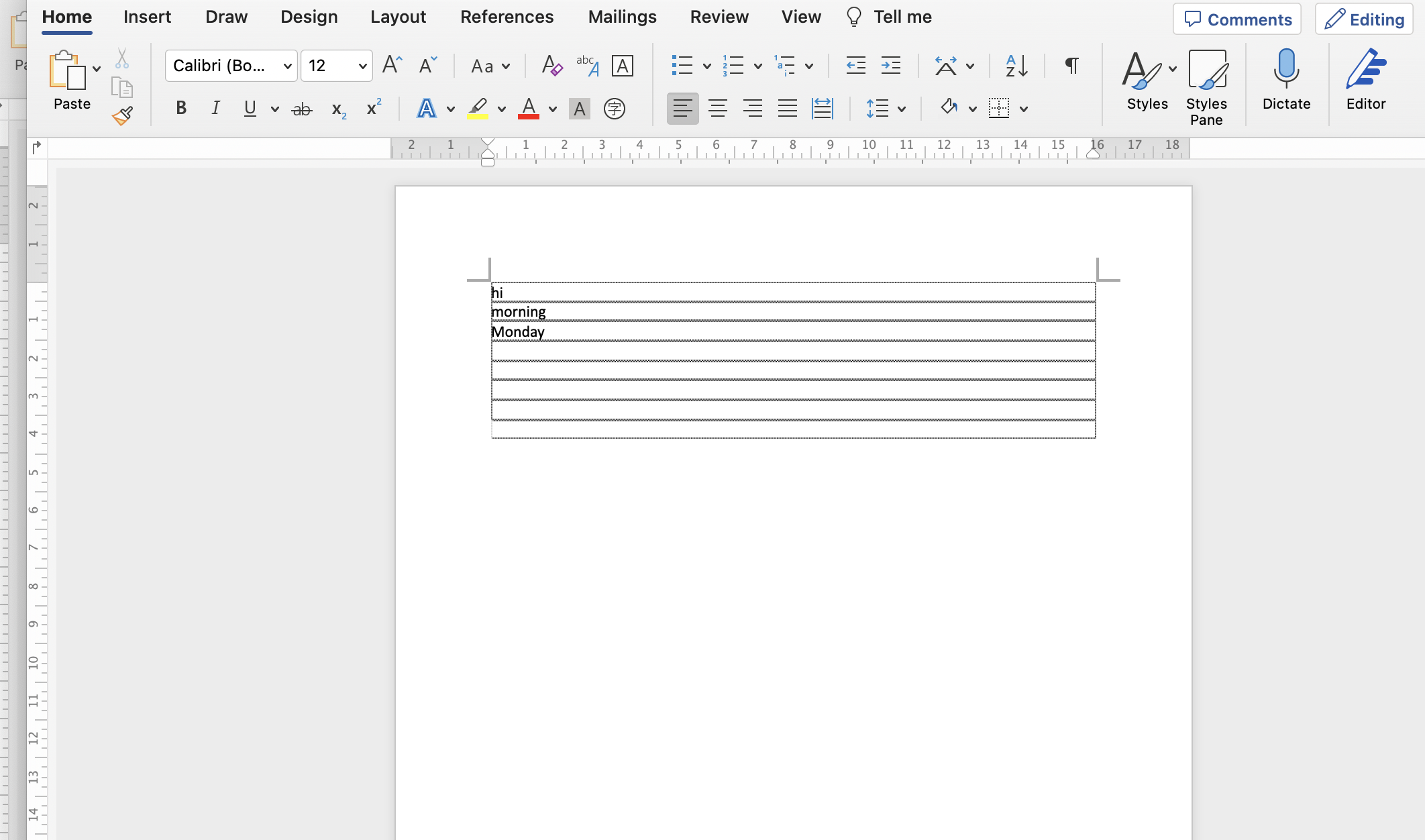Click the Sort A to Z icon

(x=1016, y=66)
